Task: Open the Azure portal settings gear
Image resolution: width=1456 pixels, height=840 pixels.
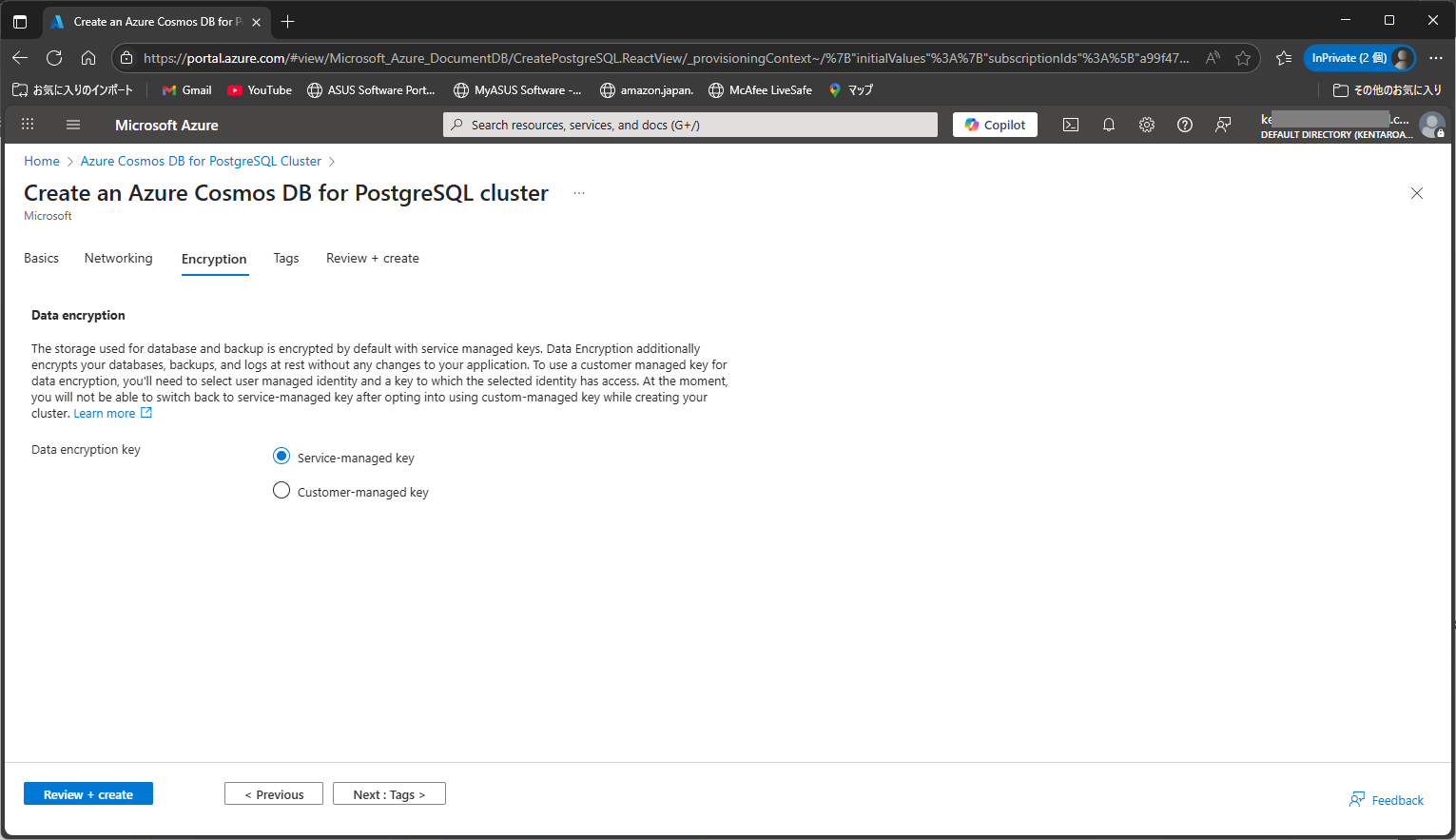Action: pos(1147,124)
